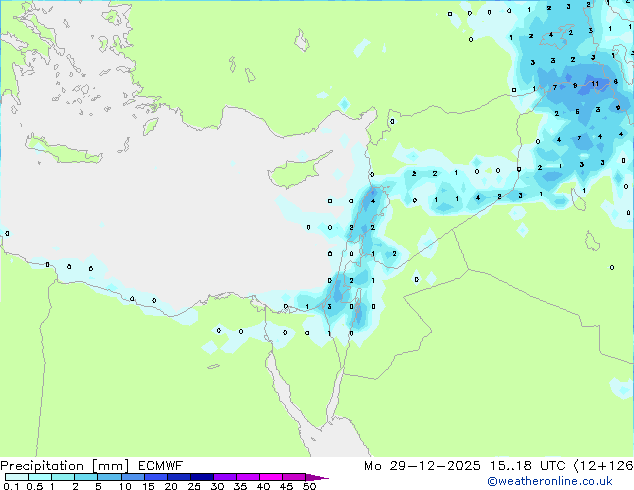Click the '15..18 UTC' time range text
This screenshot has width=634, height=490.
click(527, 466)
